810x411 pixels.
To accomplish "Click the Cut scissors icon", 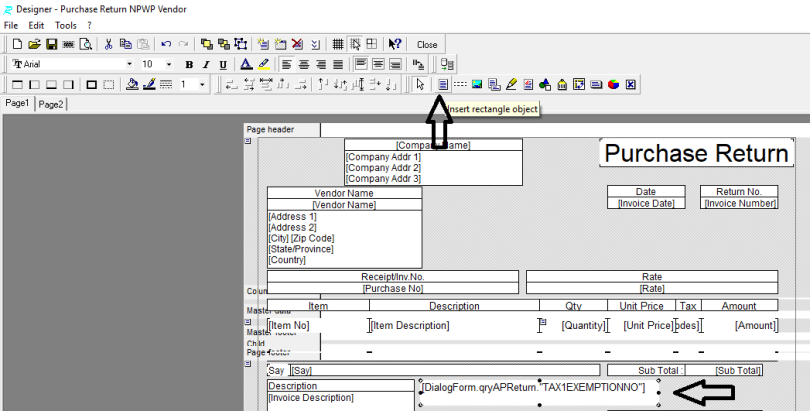I will (108, 44).
